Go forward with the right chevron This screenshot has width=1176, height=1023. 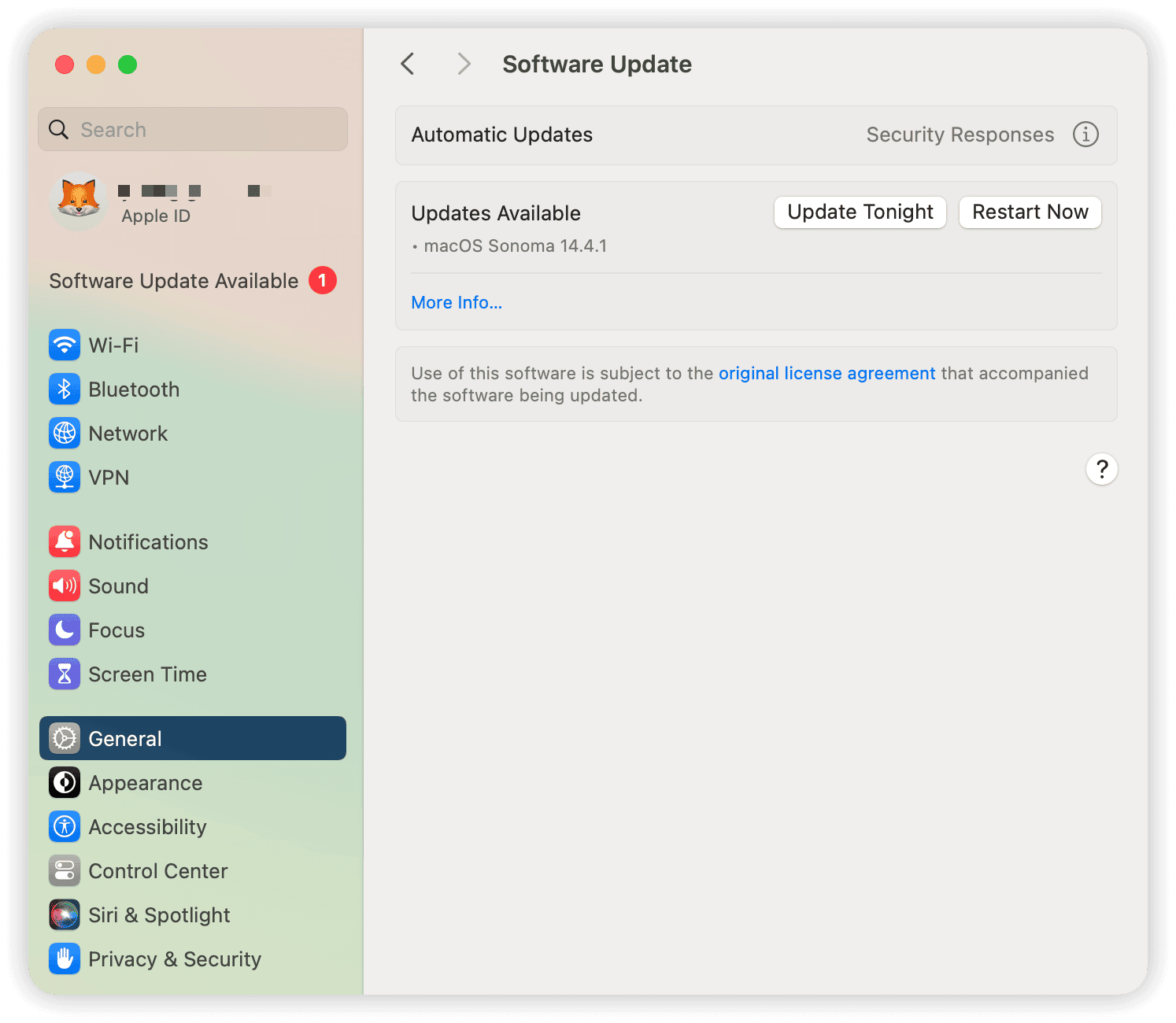[464, 64]
